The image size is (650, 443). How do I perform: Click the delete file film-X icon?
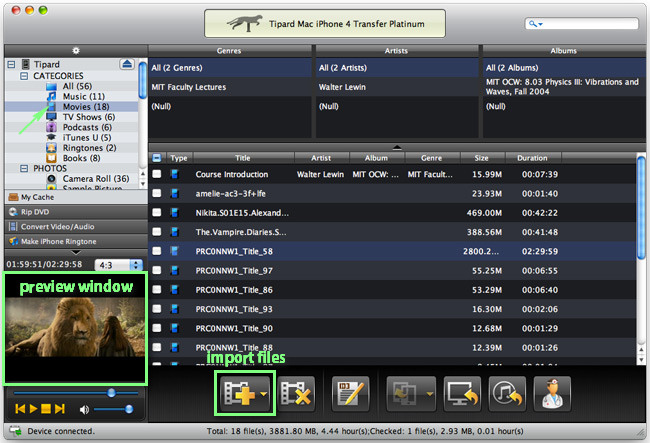click(x=296, y=393)
